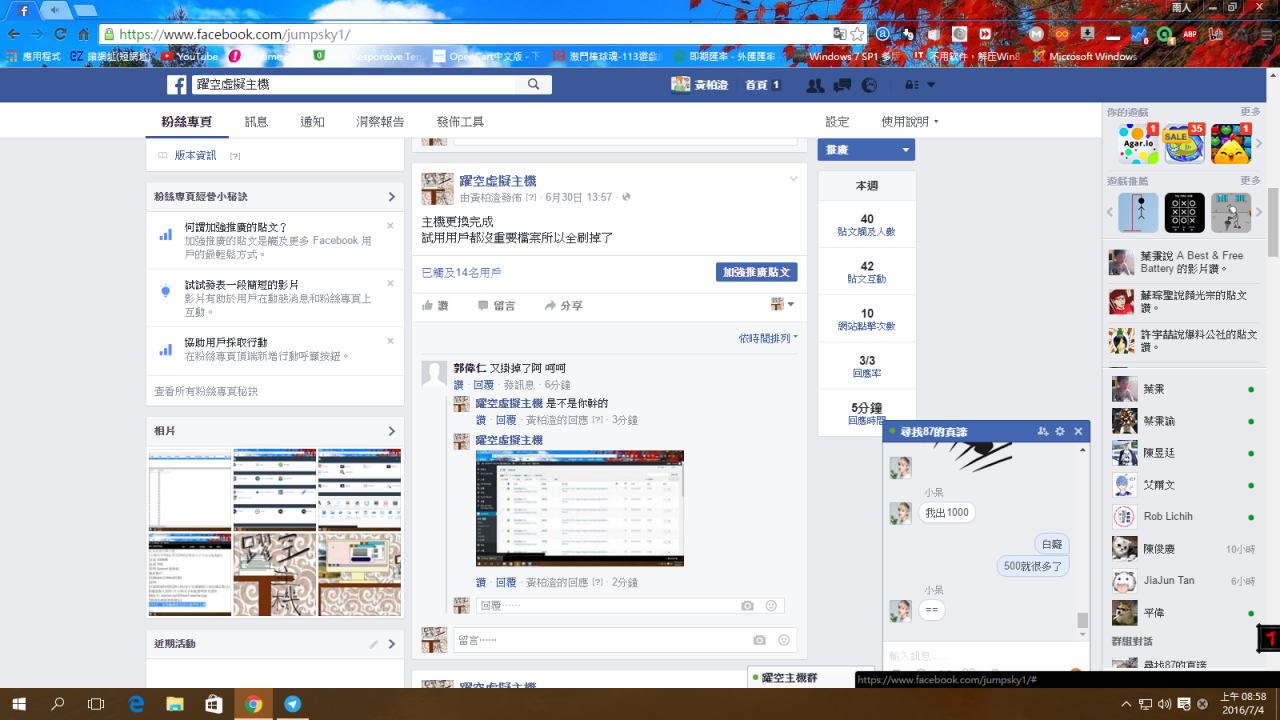The width and height of the screenshot is (1280, 720).
Task: Open chat with JiaJun Tan
Action: click(1182, 580)
